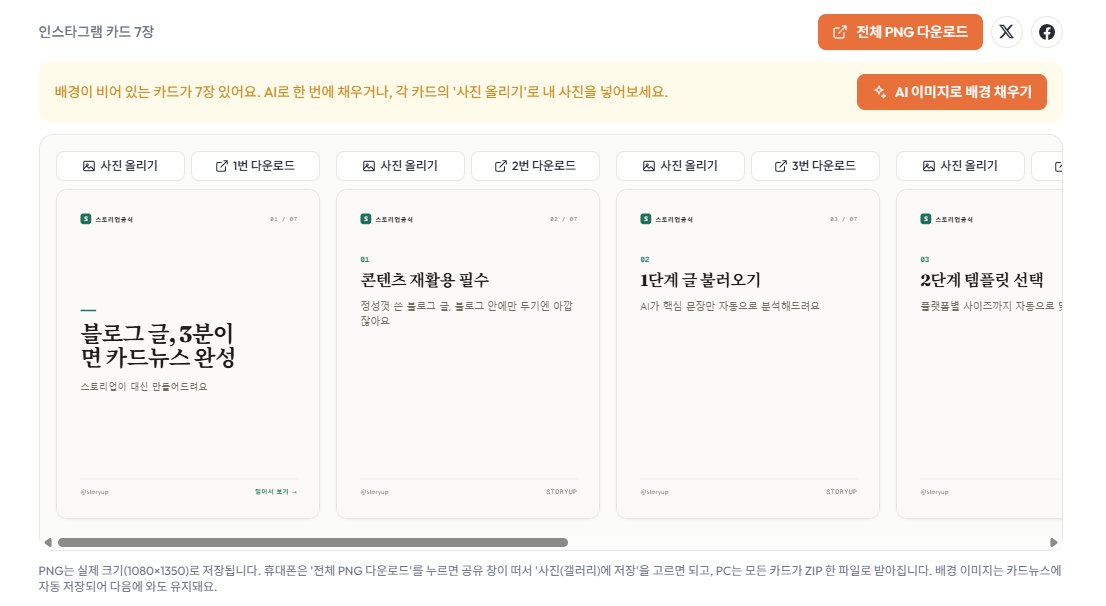Click the horizontal scrollbar thumb
The height and width of the screenshot is (606, 1106).
click(313, 543)
